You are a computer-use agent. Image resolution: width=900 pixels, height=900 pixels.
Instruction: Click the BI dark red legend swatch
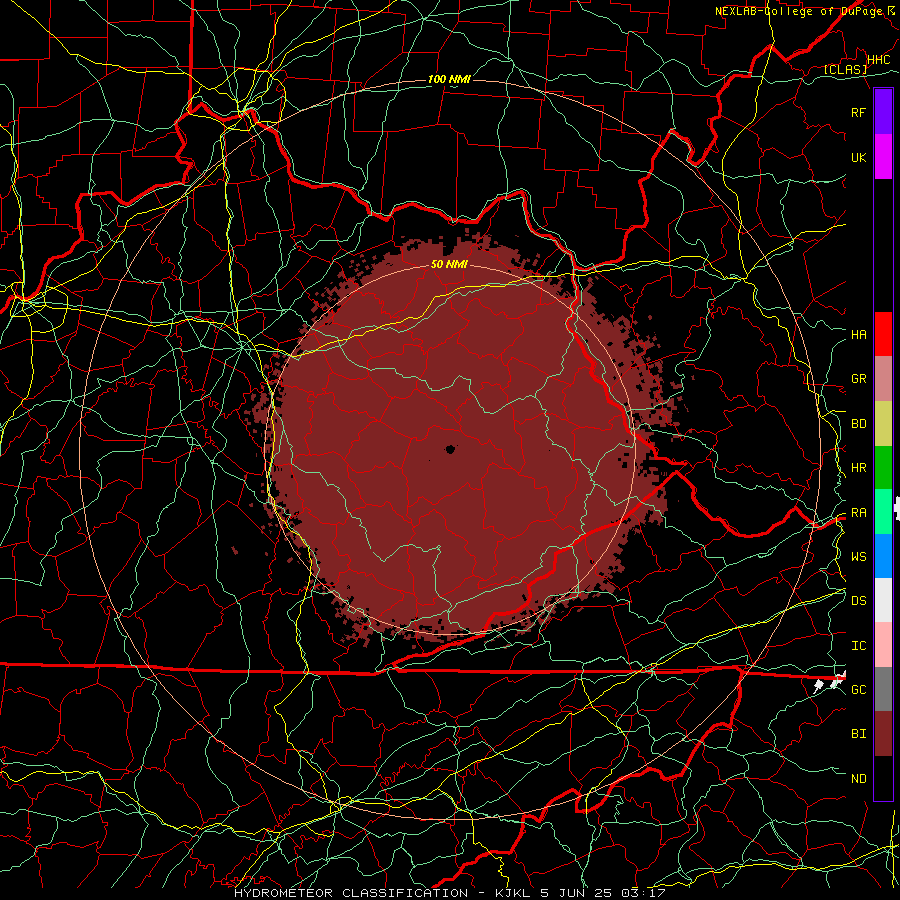coord(883,734)
